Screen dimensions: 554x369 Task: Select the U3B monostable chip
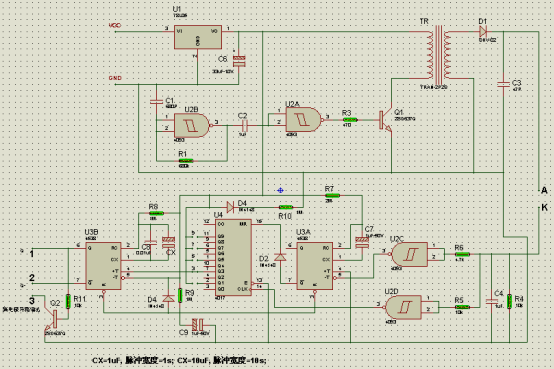103,266
